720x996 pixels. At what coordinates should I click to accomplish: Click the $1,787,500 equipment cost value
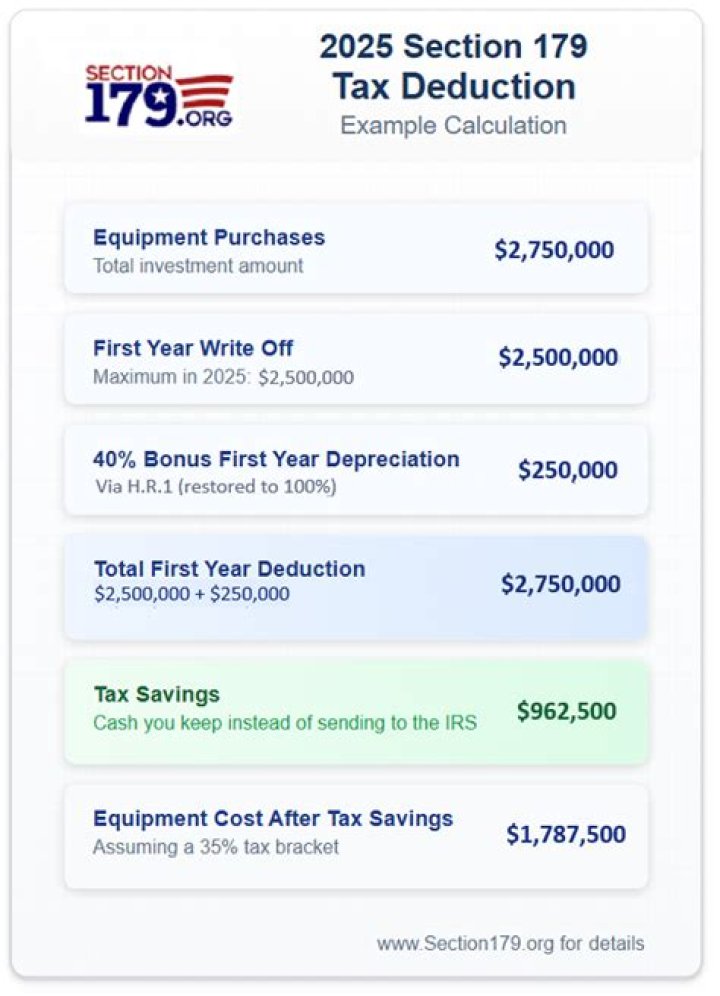coord(565,834)
